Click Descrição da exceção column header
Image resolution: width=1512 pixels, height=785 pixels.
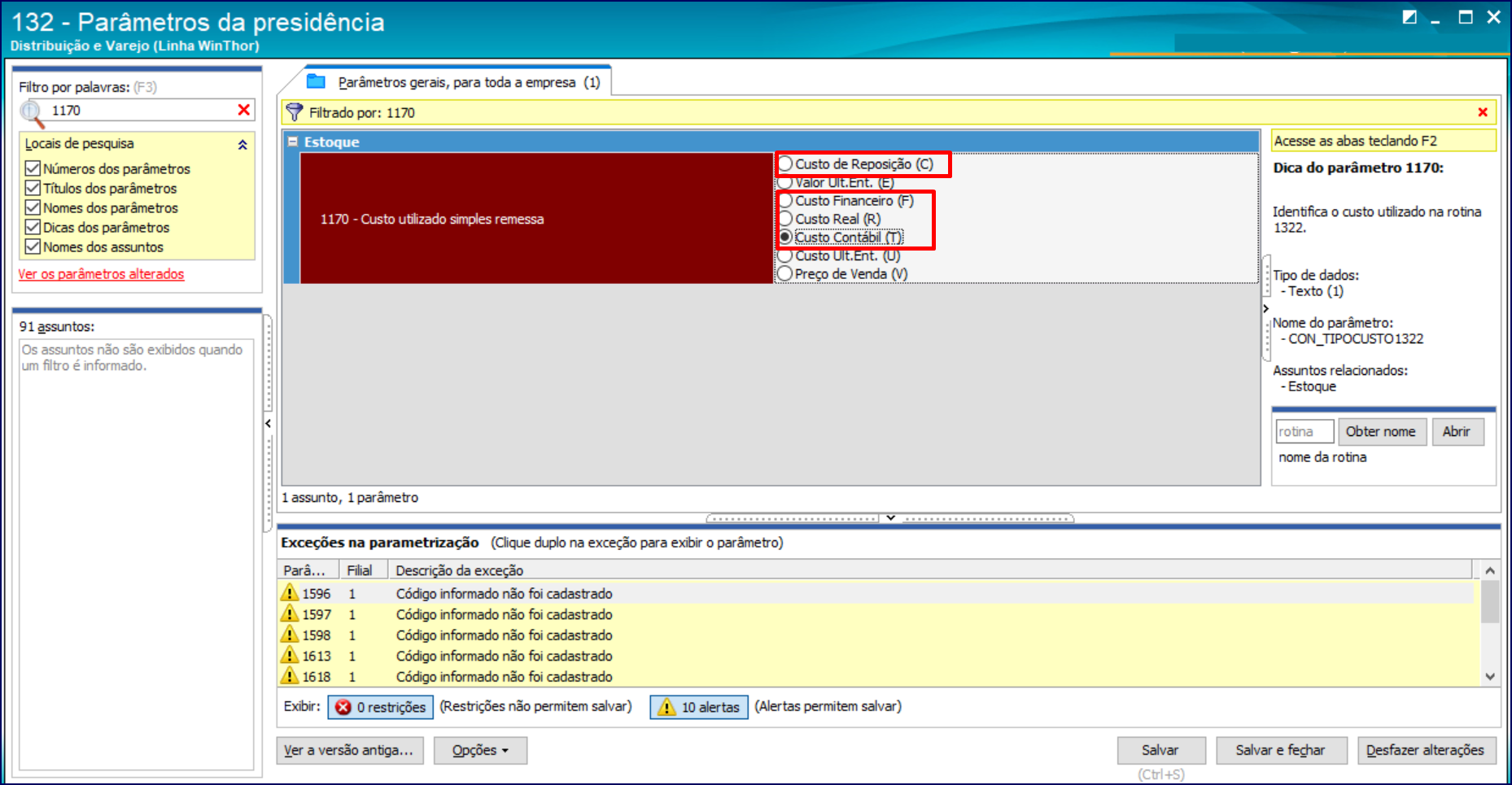pos(930,569)
